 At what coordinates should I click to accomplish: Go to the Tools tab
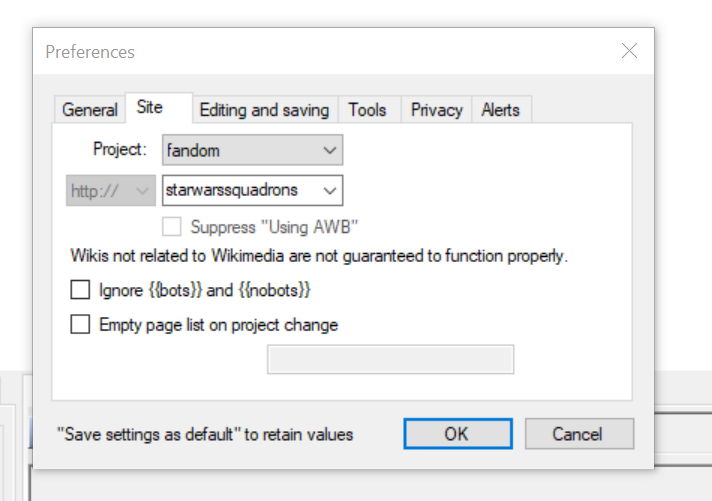click(x=367, y=110)
